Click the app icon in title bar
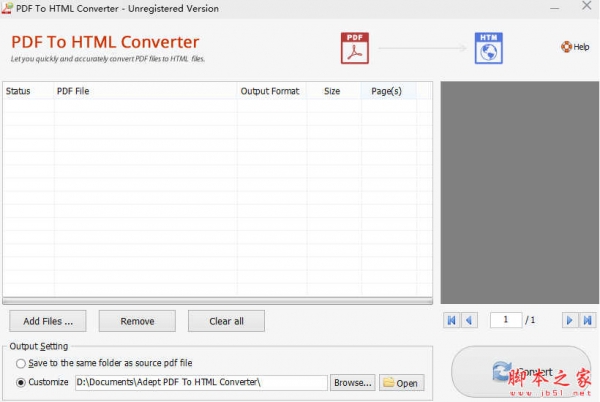This screenshot has height=402, width=600. 7,8
